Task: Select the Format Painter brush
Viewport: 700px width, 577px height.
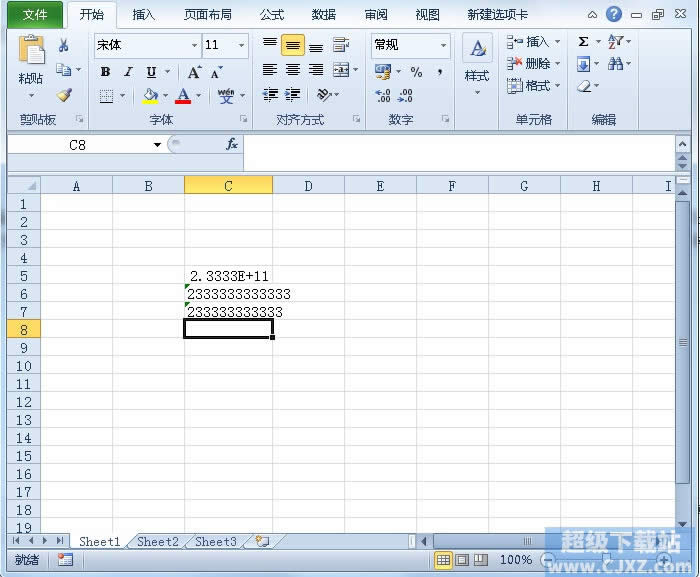Action: [x=65, y=95]
